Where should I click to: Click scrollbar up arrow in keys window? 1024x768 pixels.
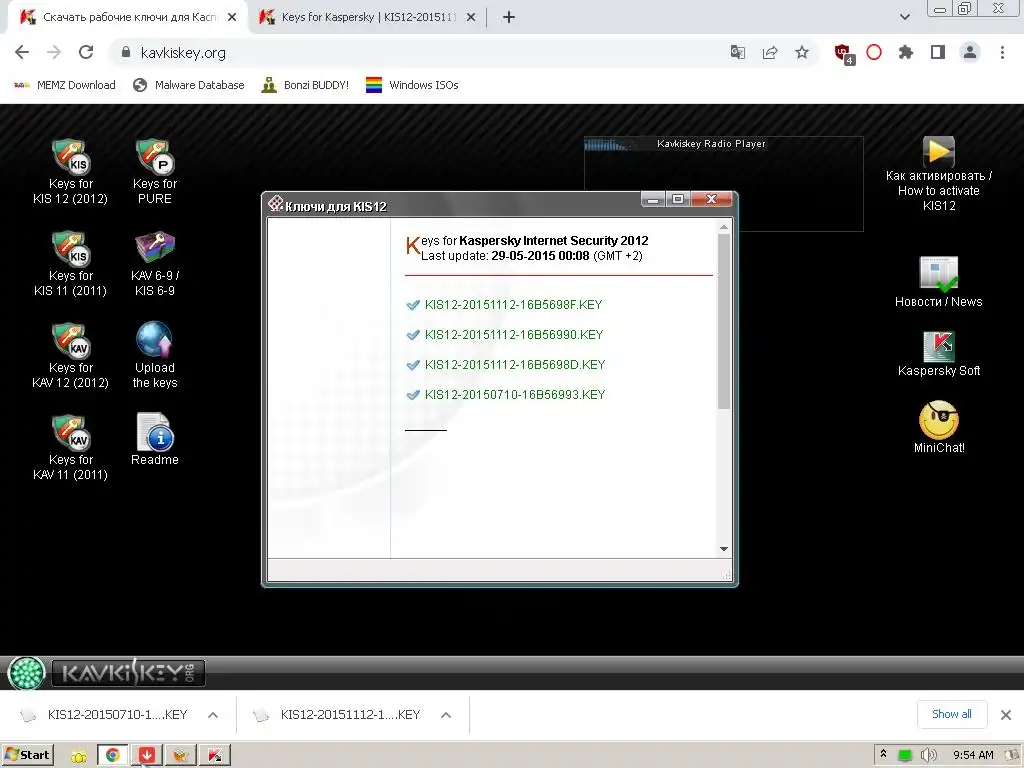point(724,227)
